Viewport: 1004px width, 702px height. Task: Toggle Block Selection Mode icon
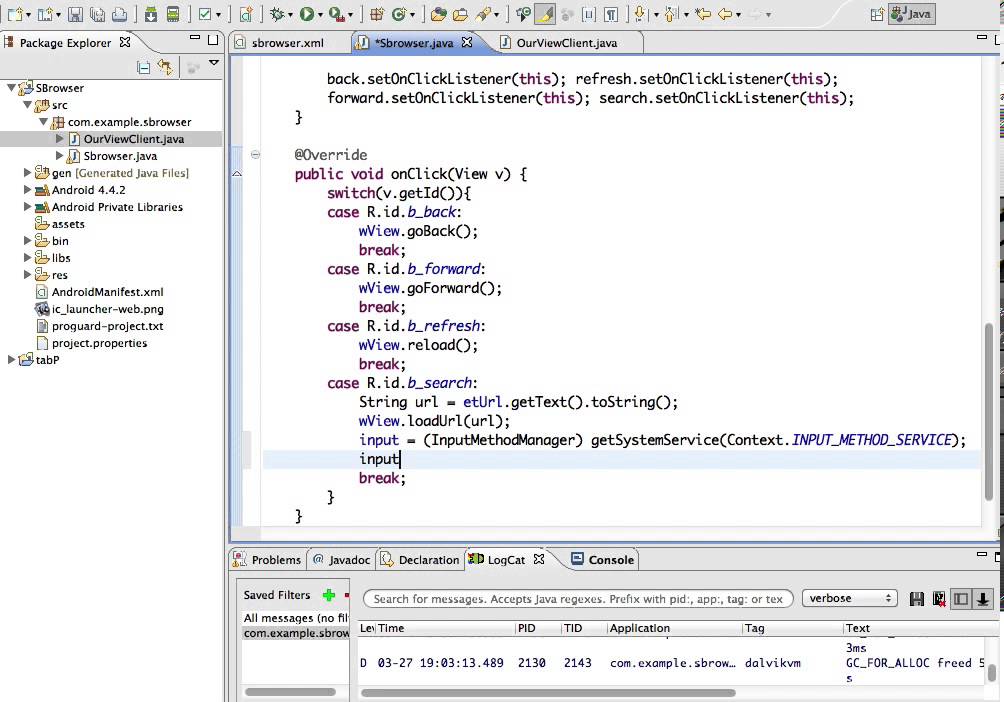pyautogui.click(x=588, y=14)
